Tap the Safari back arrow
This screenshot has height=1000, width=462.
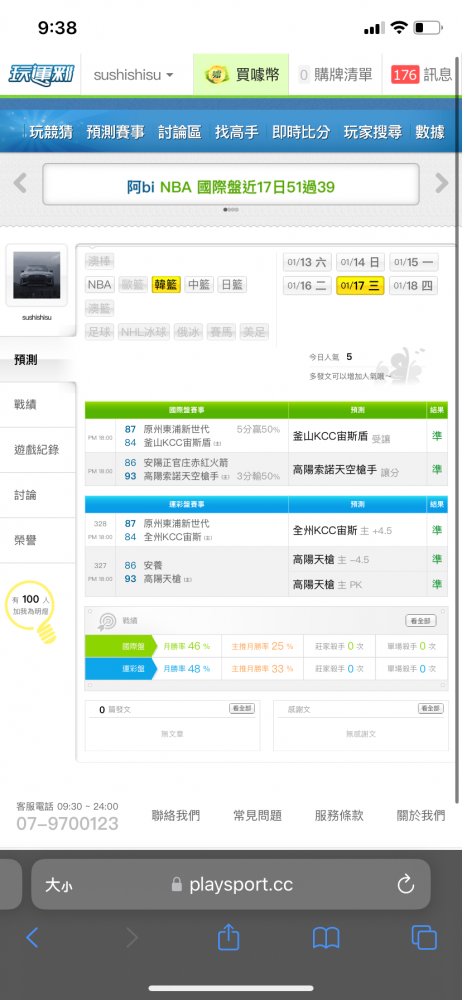(33, 938)
